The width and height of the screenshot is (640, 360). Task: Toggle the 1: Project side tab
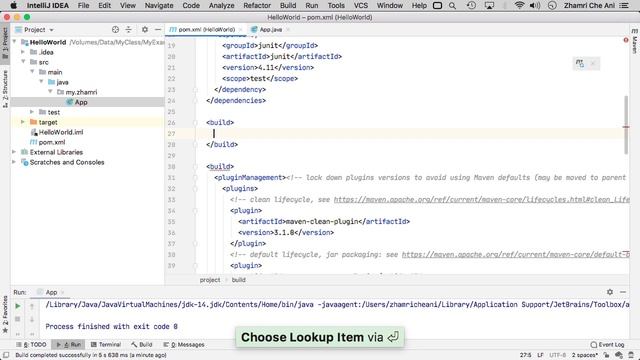click(5, 43)
